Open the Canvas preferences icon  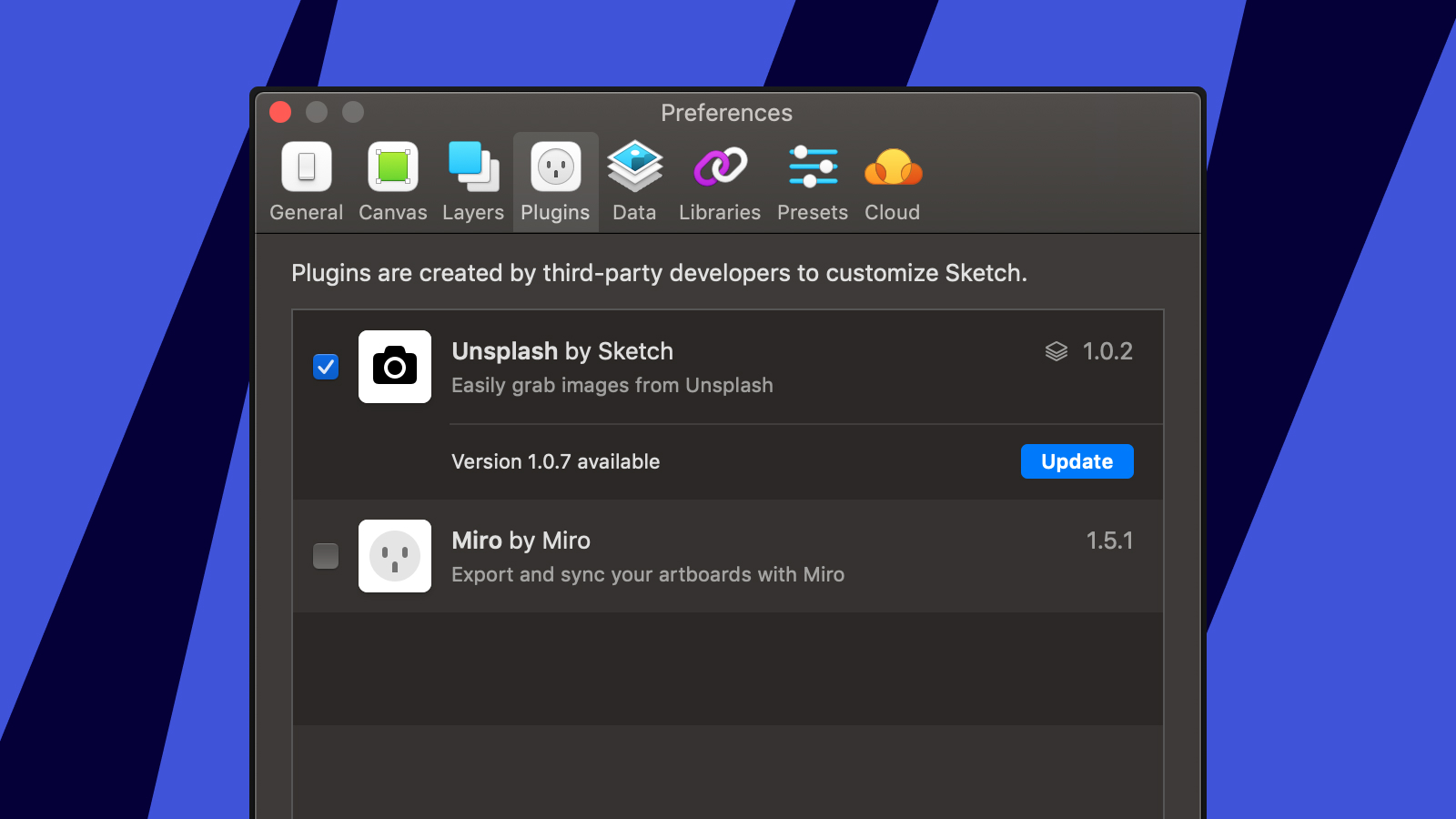[x=393, y=167]
